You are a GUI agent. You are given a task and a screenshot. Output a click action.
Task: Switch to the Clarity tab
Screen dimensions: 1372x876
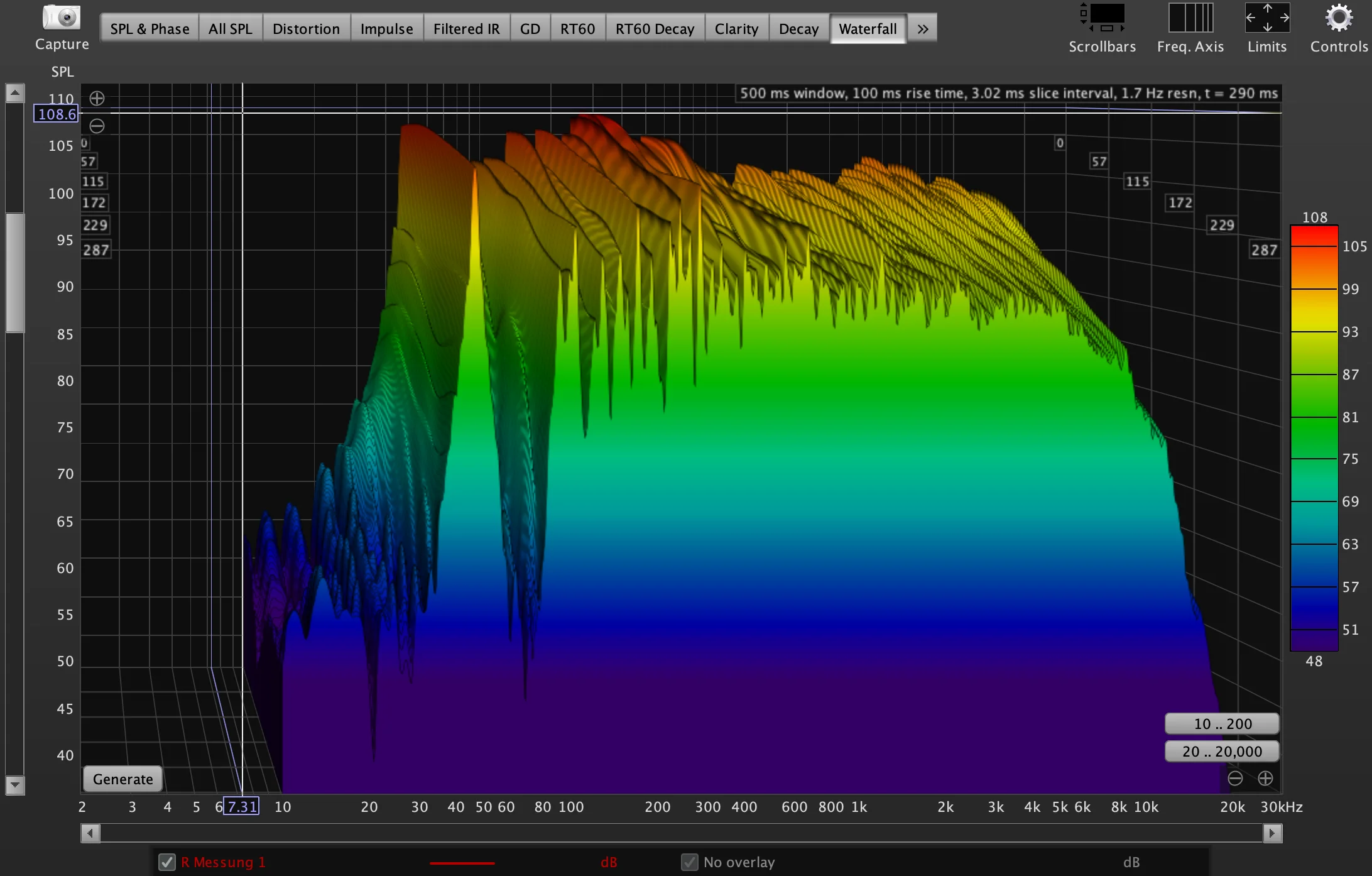coord(737,29)
